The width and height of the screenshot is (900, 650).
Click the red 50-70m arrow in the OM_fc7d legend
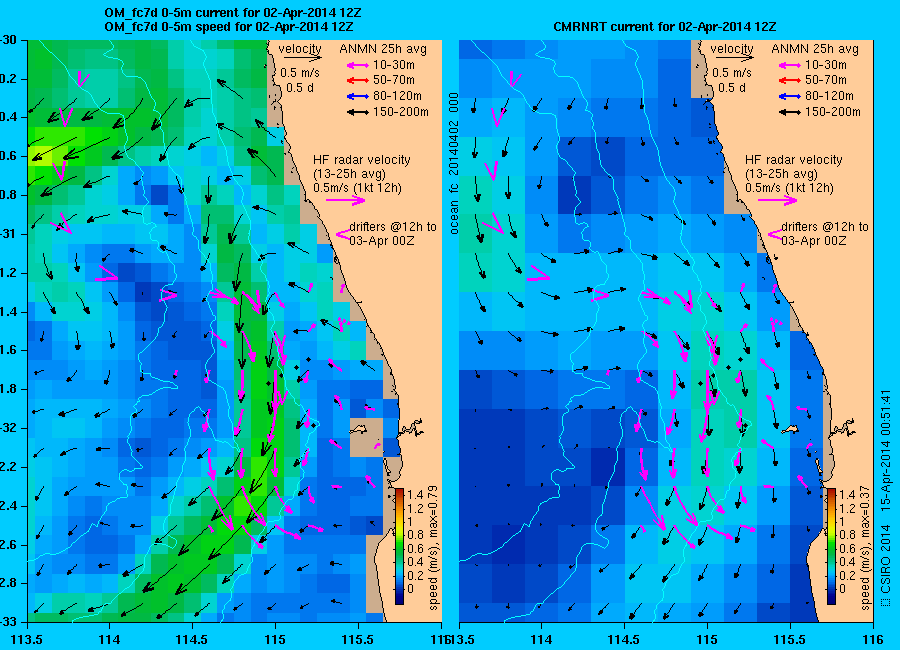coord(357,81)
